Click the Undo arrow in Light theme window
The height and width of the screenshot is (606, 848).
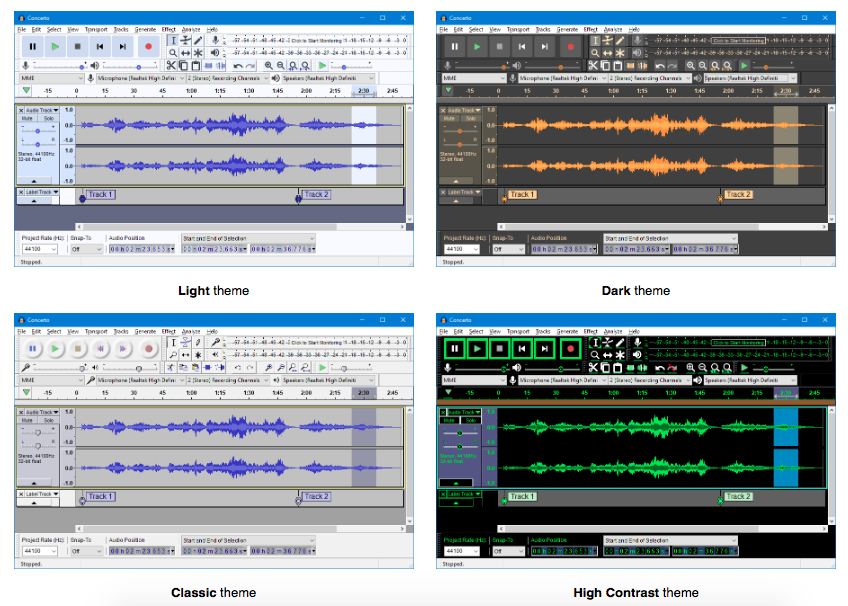[x=237, y=65]
